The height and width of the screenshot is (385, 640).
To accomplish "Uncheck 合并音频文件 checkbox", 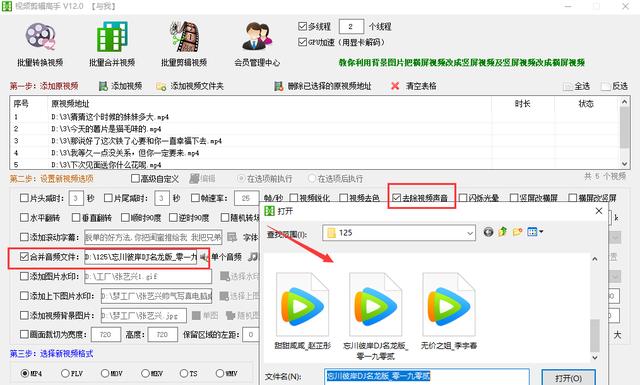I will (24, 256).
